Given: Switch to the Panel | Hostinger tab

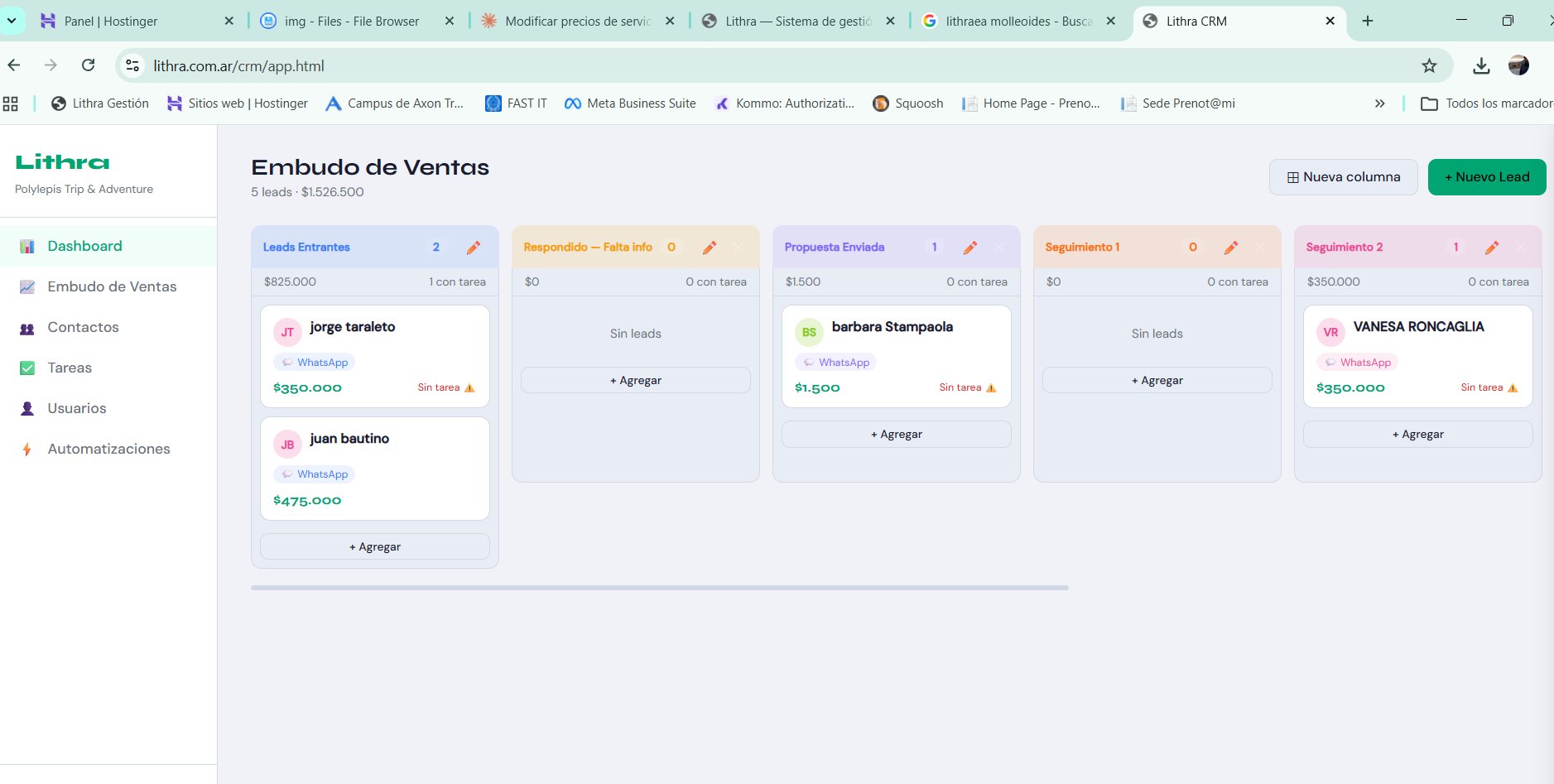Looking at the screenshot, I should 137,21.
